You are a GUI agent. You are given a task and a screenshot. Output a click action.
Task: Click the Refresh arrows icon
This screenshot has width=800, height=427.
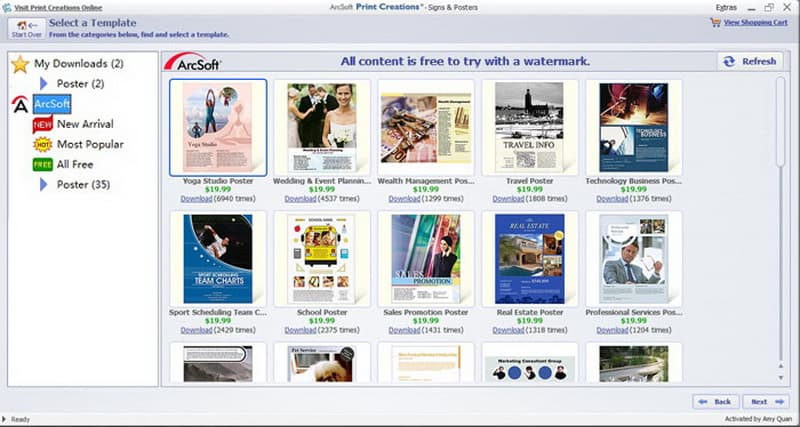(729, 61)
